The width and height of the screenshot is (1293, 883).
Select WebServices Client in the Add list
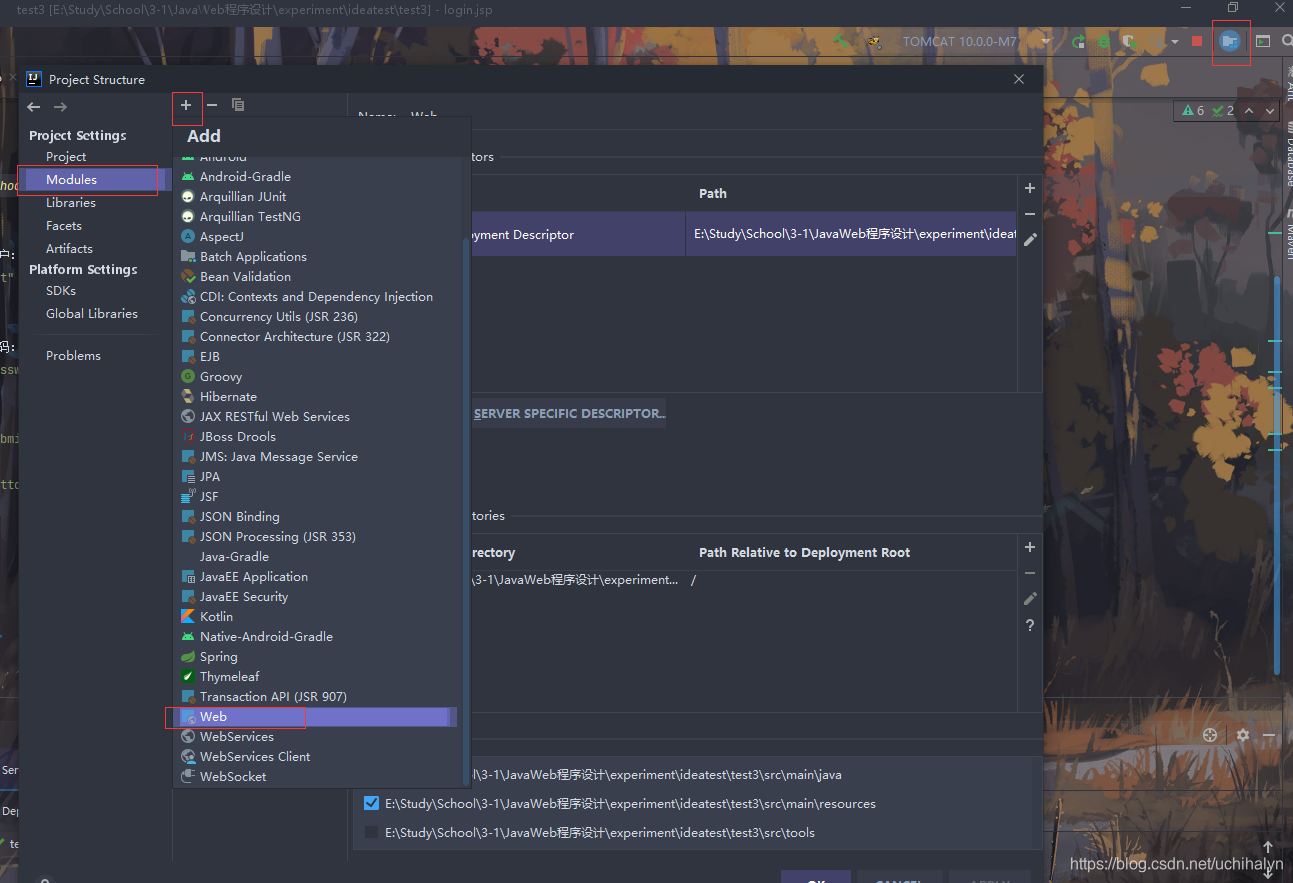click(x=315, y=756)
